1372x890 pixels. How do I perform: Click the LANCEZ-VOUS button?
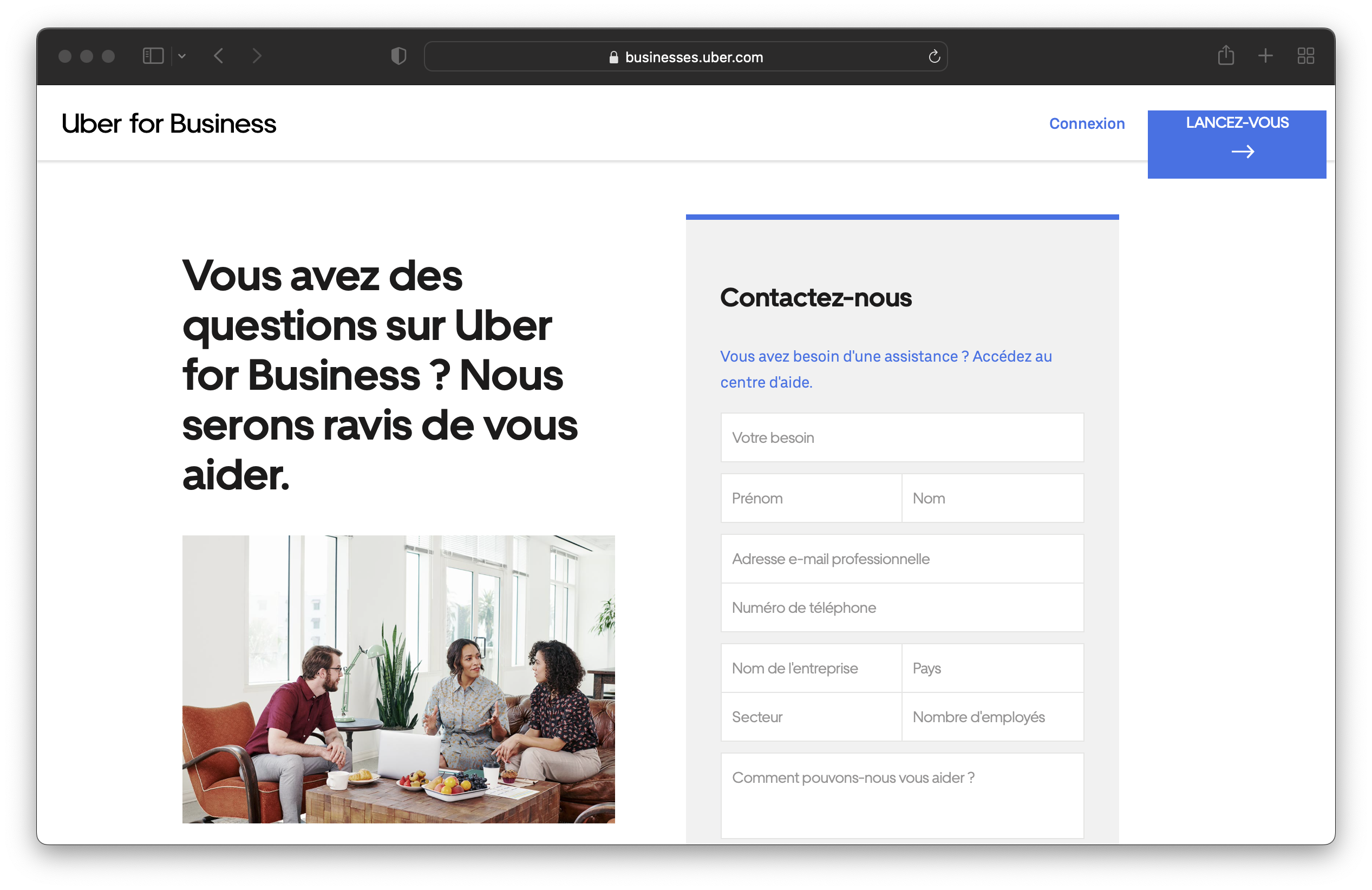pyautogui.click(x=1237, y=144)
